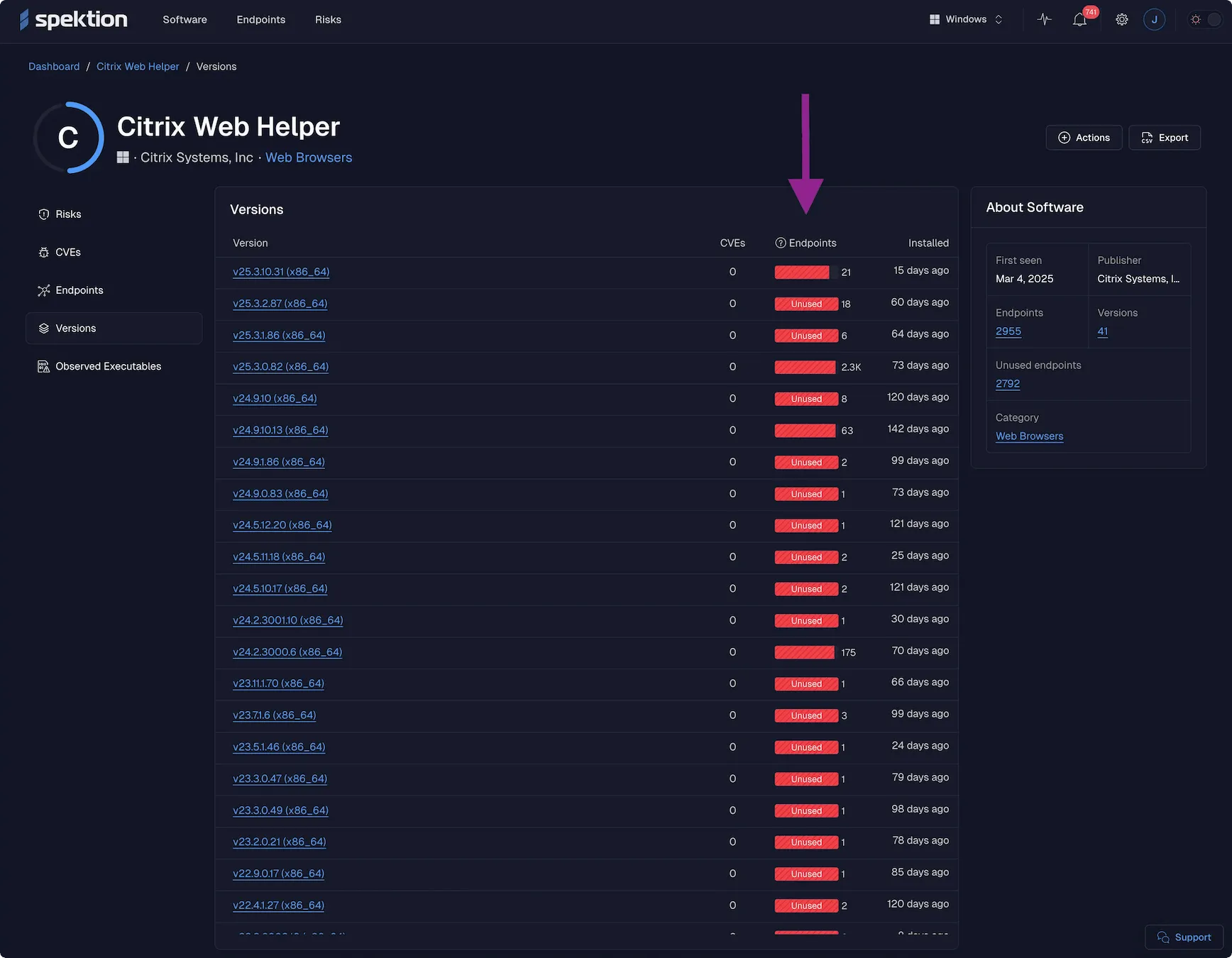This screenshot has height=958, width=1232.
Task: Click the Spektion logo in top-left
Action: [73, 19]
